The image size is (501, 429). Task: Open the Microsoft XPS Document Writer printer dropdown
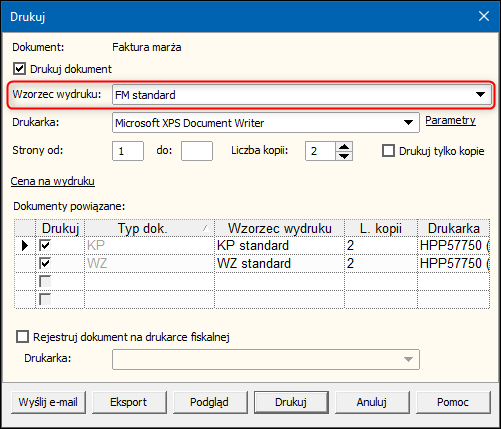[266, 123]
